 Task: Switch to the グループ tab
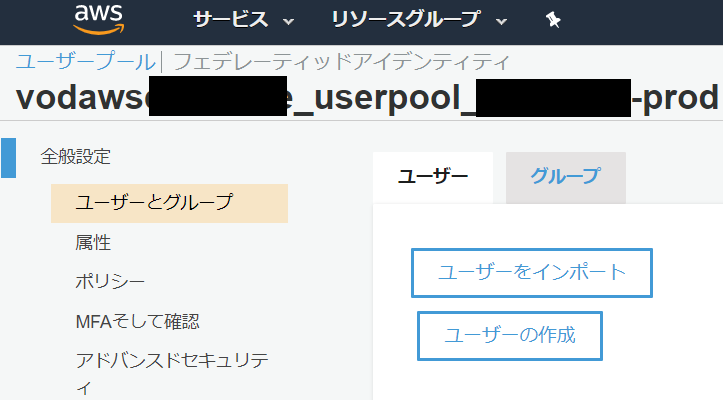[566, 177]
